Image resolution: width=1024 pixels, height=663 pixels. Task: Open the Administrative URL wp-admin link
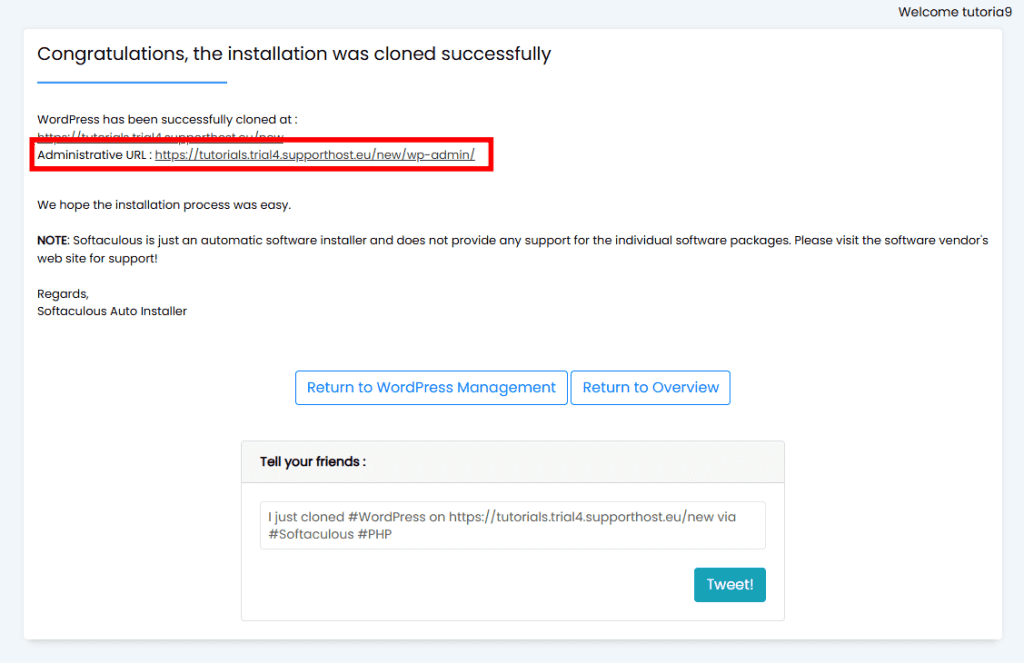point(314,155)
